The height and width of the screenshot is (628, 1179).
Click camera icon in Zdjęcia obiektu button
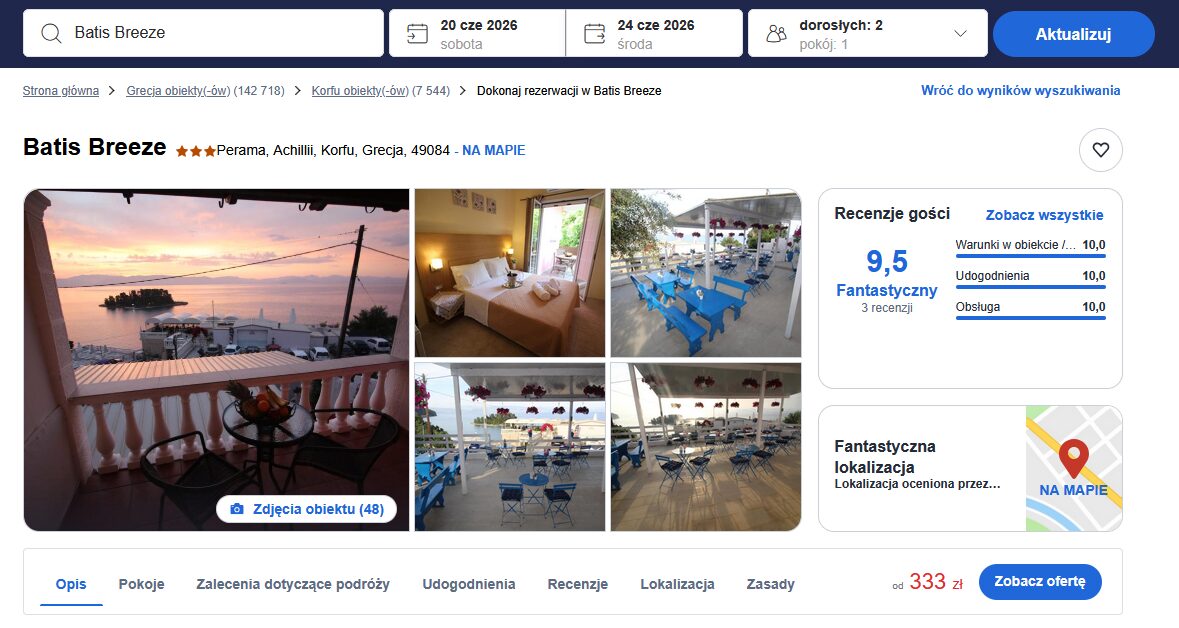point(237,509)
